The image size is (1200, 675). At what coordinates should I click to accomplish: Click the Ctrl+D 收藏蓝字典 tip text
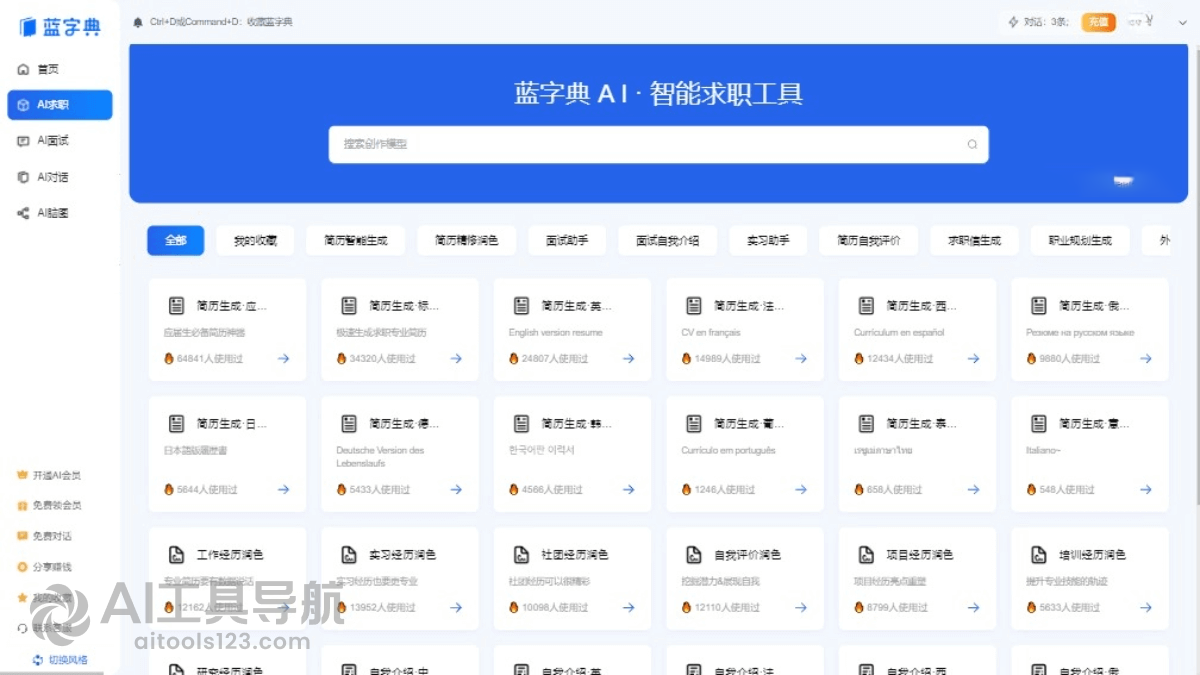point(221,22)
